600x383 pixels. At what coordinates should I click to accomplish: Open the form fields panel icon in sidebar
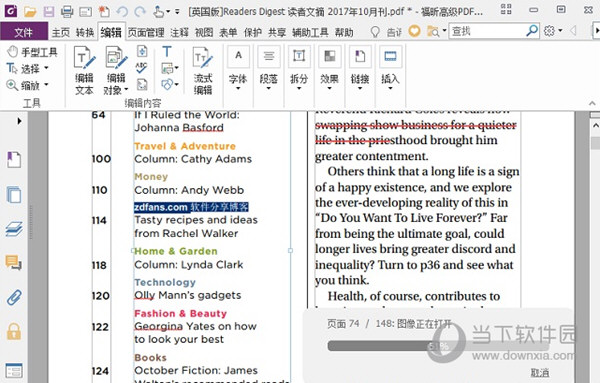click(x=14, y=370)
